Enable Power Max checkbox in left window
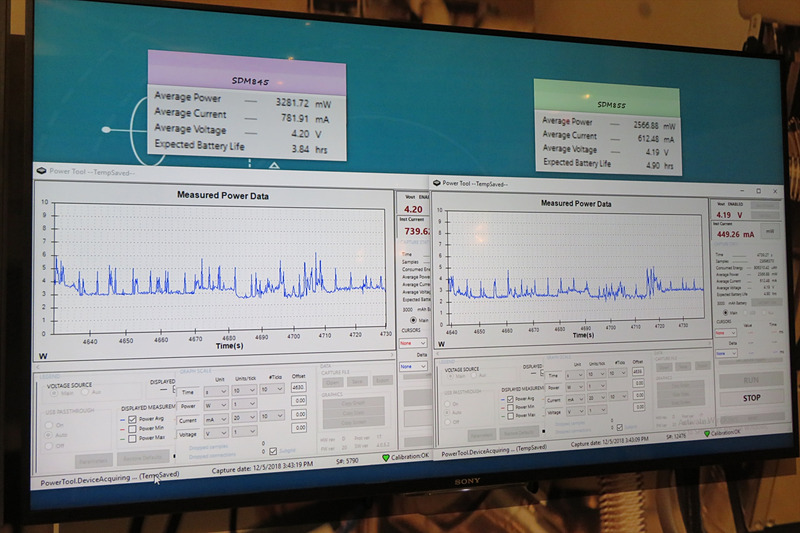Viewport: 800px width, 533px height. (x=132, y=439)
